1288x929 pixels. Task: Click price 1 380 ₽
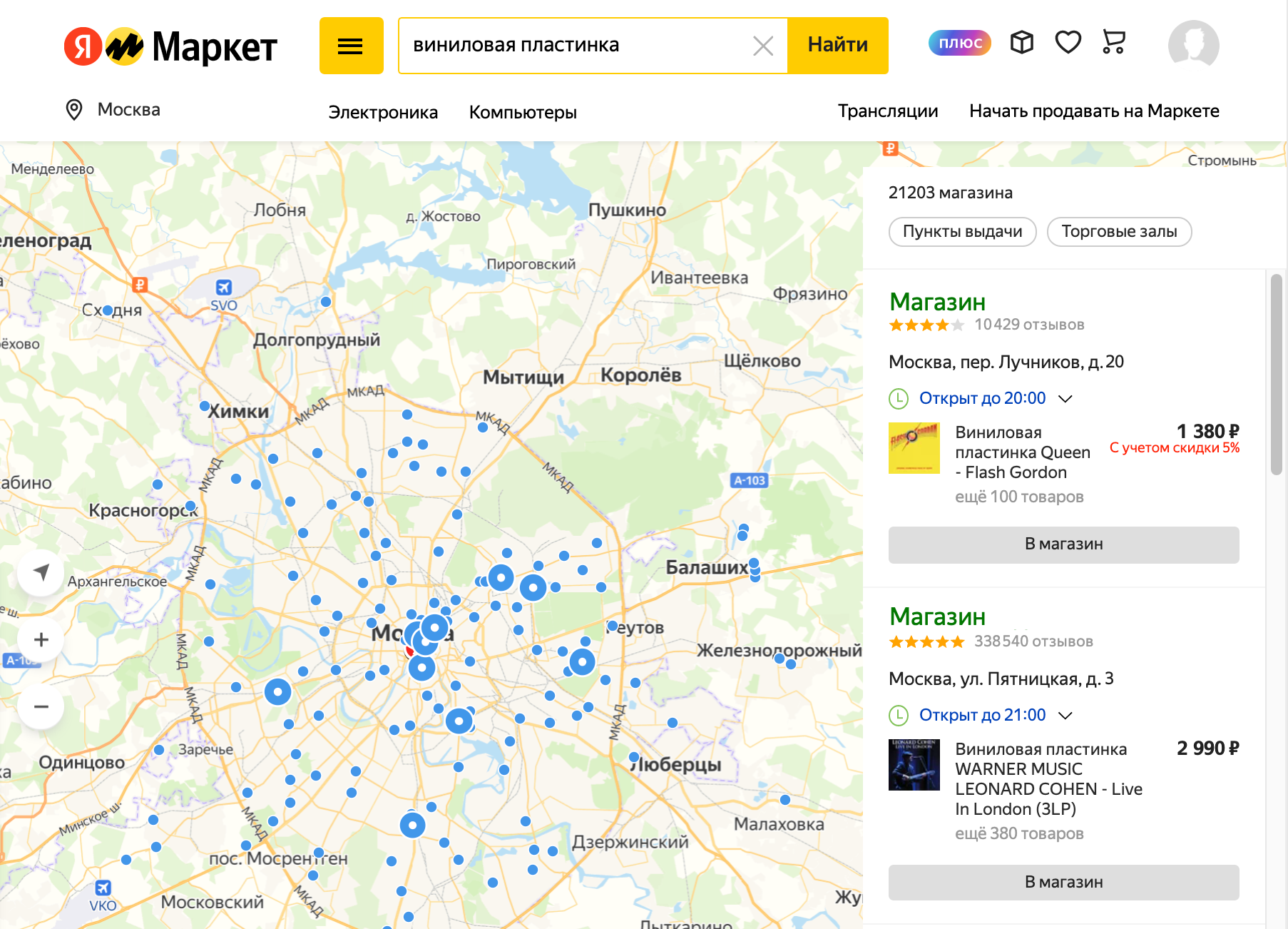(1207, 432)
